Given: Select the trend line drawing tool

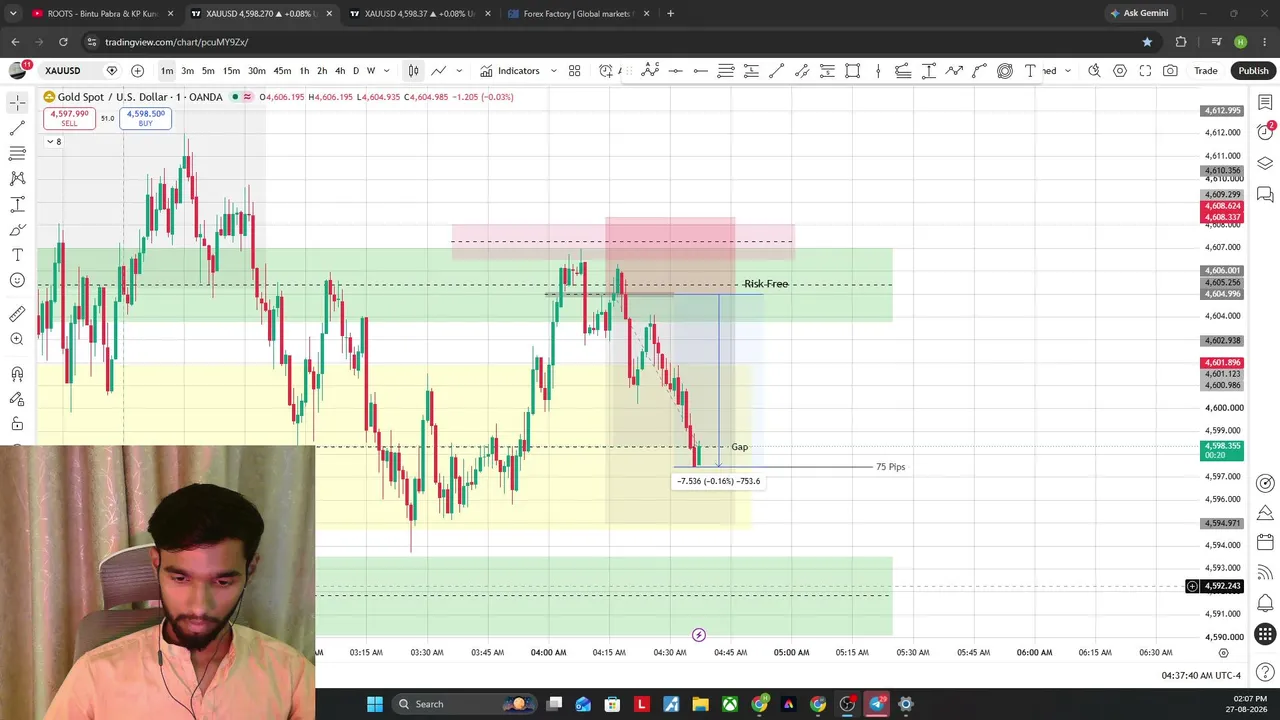Looking at the screenshot, I should pyautogui.click(x=17, y=128).
